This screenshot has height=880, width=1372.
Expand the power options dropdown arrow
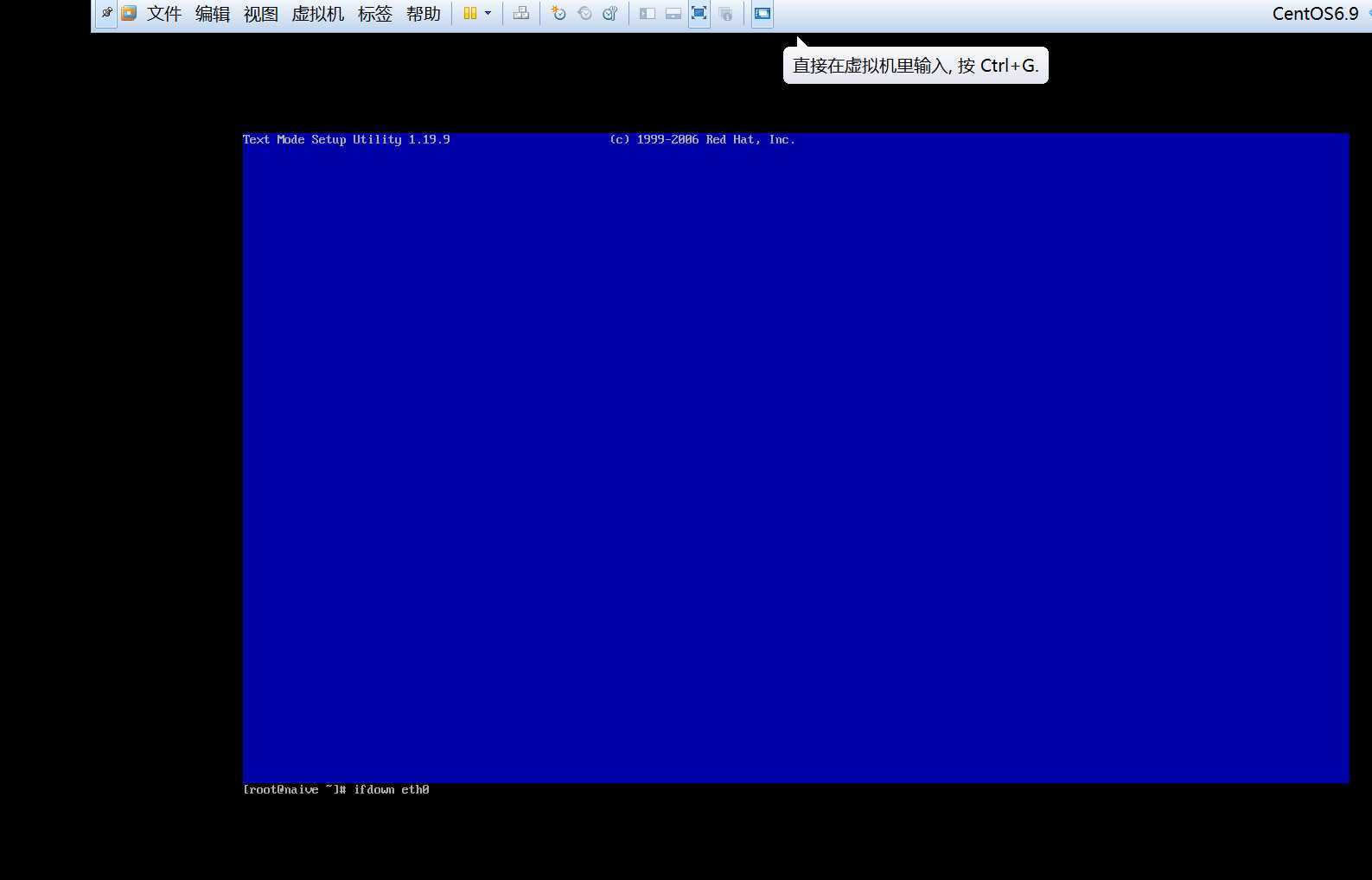coord(488,14)
